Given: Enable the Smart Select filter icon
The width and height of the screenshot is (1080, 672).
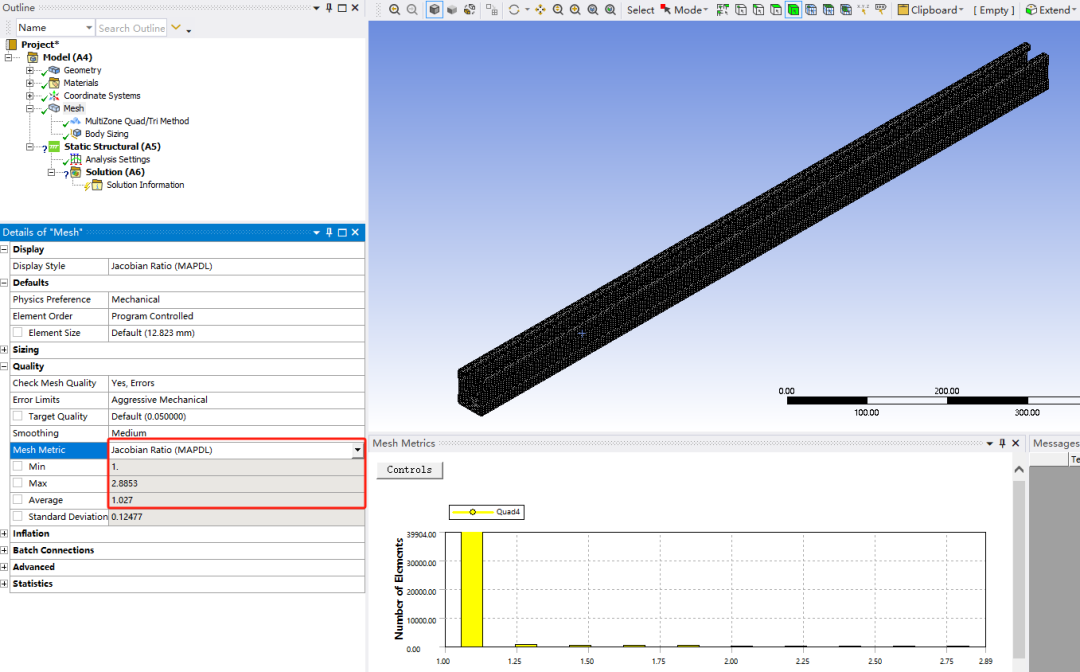Looking at the screenshot, I should point(723,10).
